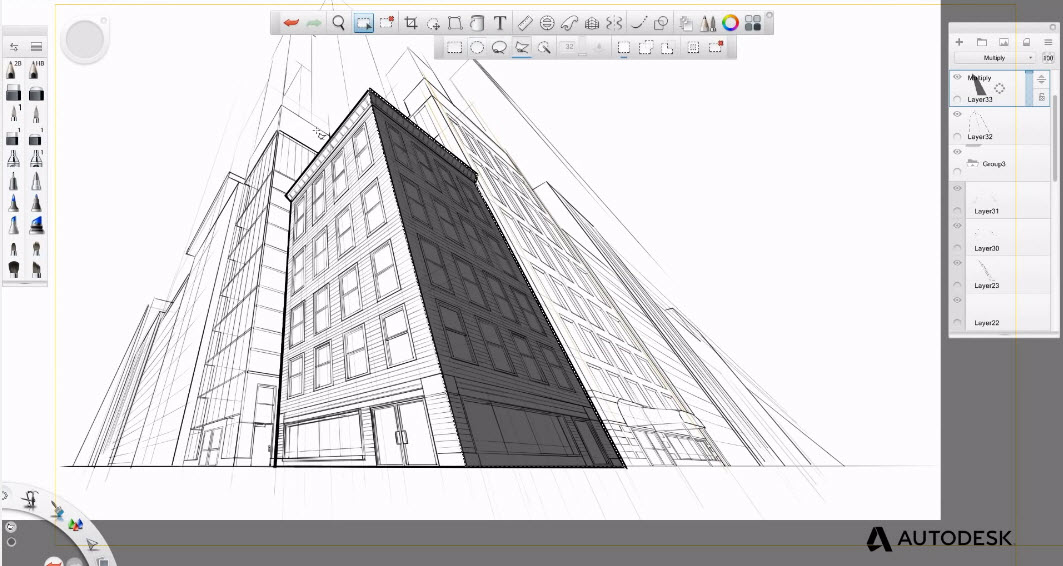This screenshot has width=1063, height=566.
Task: Choose Polyline selection mode
Action: [x=522, y=47]
